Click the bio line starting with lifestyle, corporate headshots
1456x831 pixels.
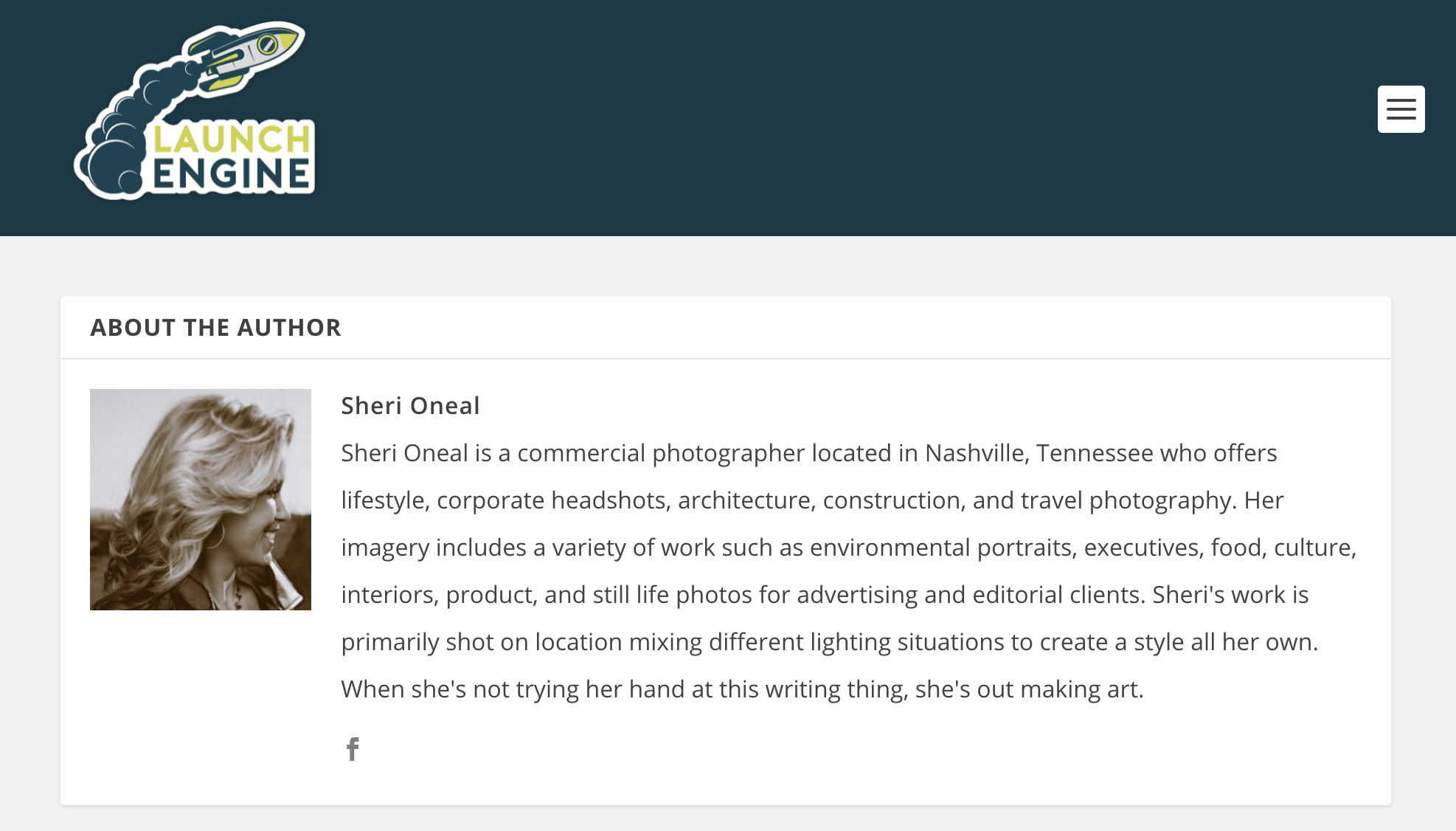[811, 500]
